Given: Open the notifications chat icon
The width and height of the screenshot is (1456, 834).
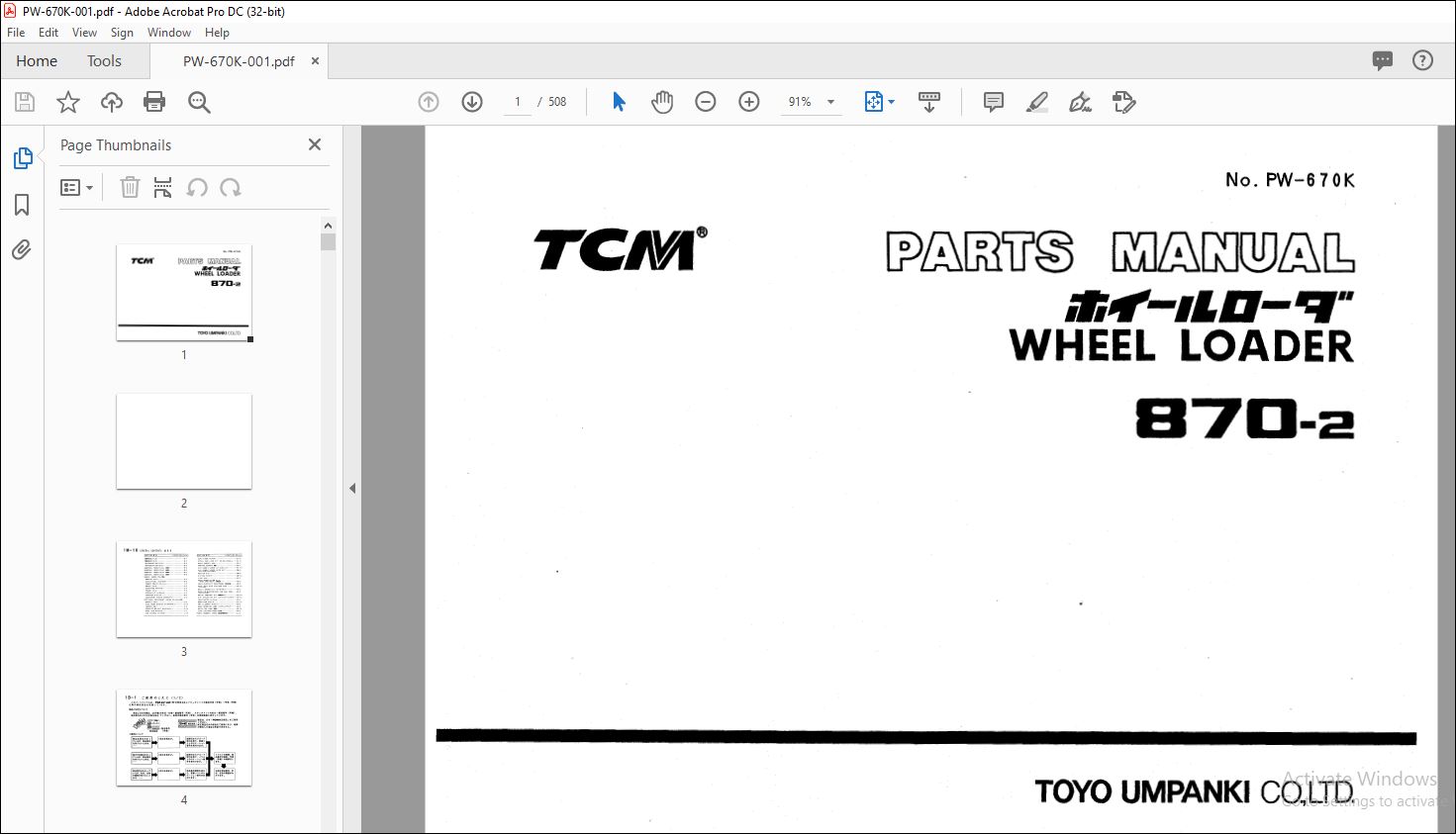Looking at the screenshot, I should [x=1383, y=60].
